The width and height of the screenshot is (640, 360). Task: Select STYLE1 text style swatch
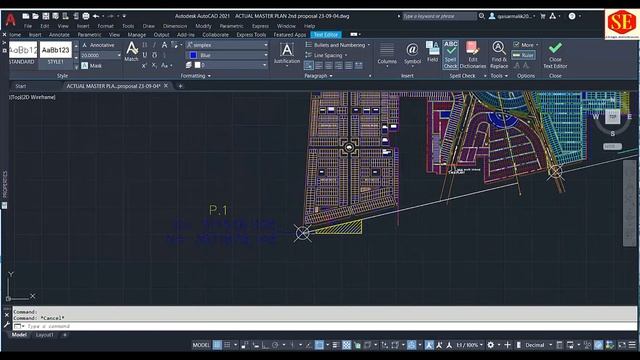click(56, 53)
